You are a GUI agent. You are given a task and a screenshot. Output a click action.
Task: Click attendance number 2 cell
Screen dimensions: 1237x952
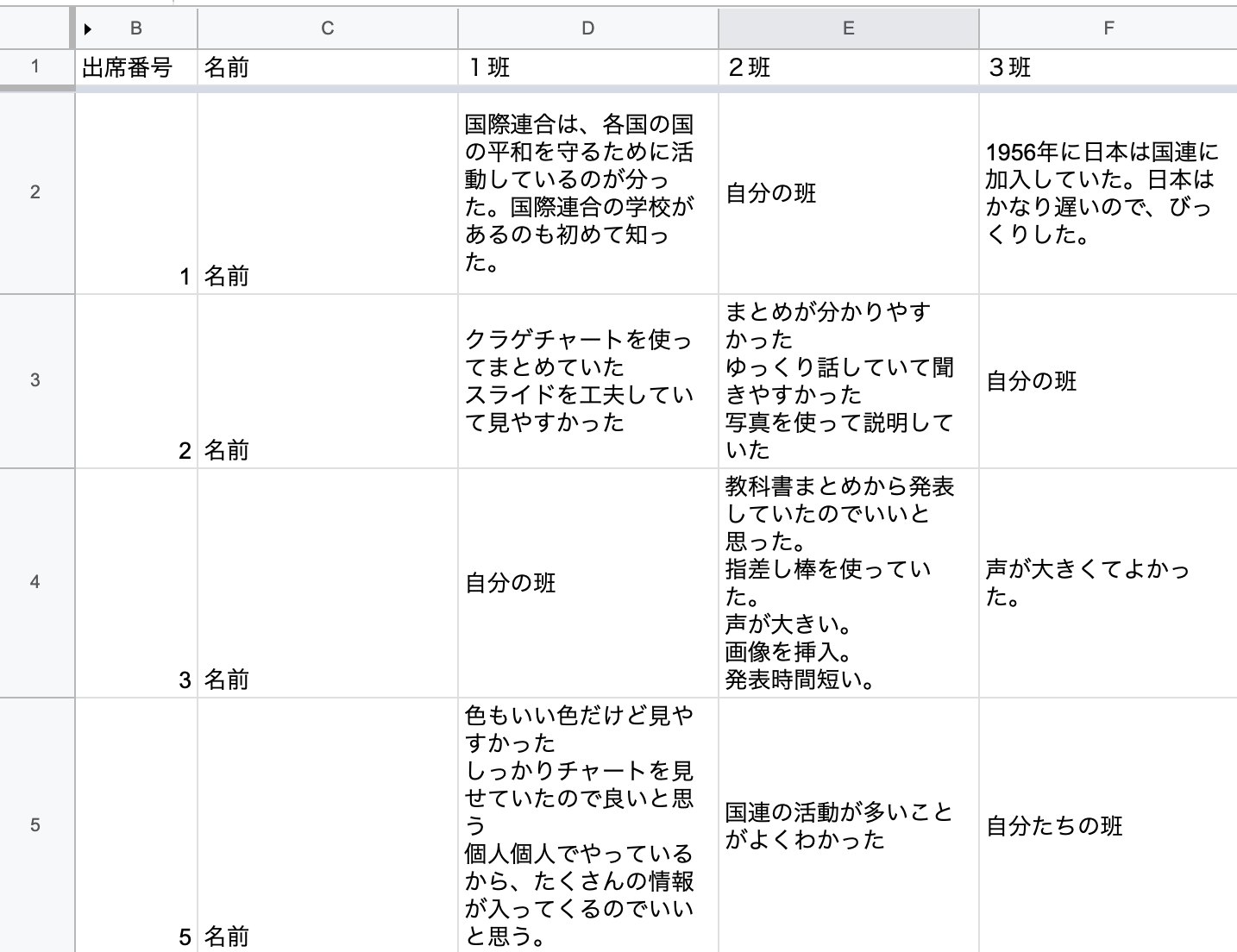pyautogui.click(x=136, y=380)
